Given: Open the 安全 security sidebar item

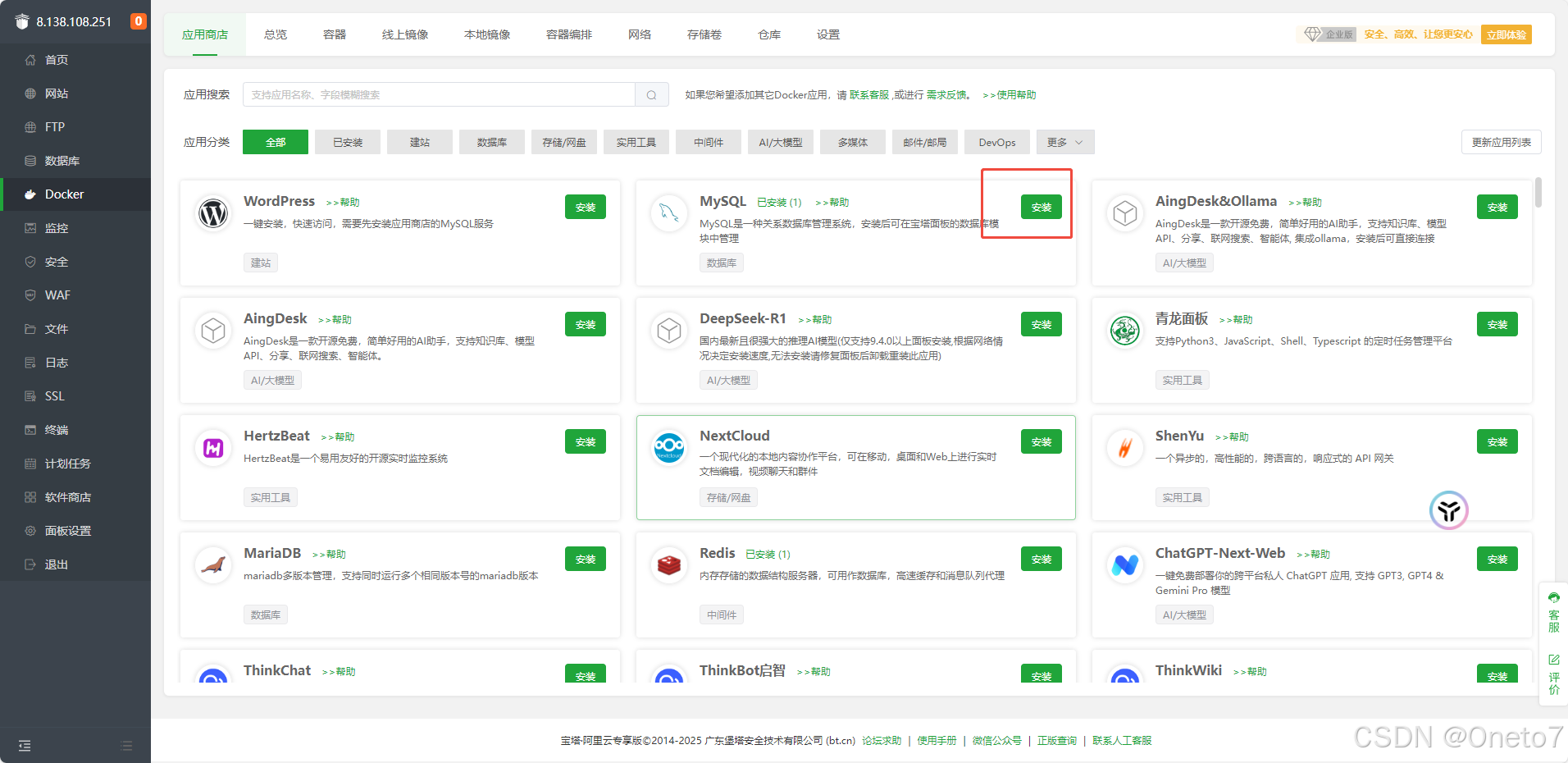Looking at the screenshot, I should point(75,262).
